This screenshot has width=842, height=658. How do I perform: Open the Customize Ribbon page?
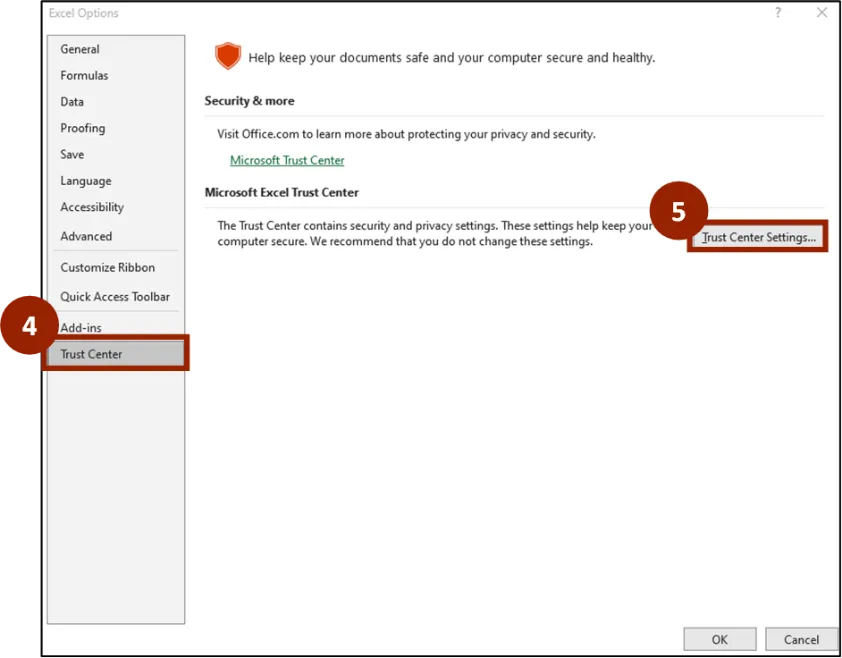pos(107,267)
